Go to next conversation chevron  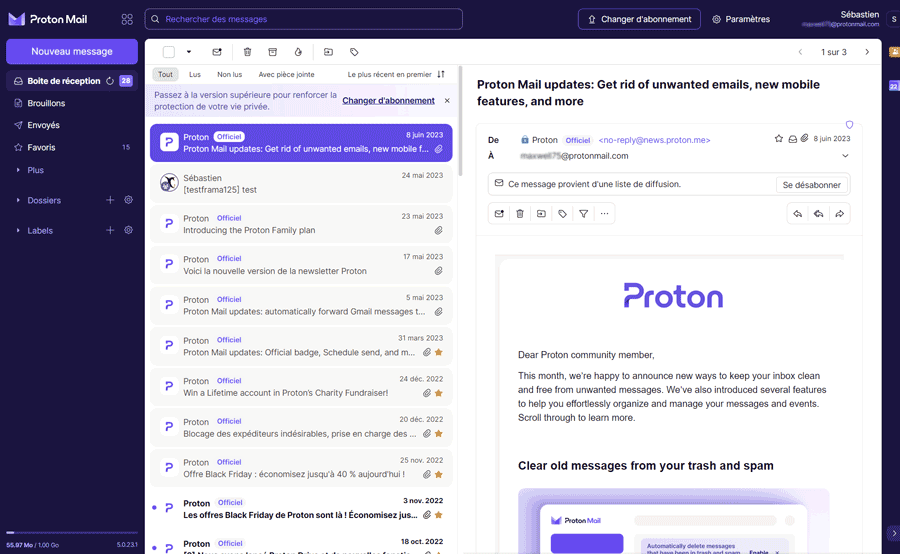tap(867, 52)
